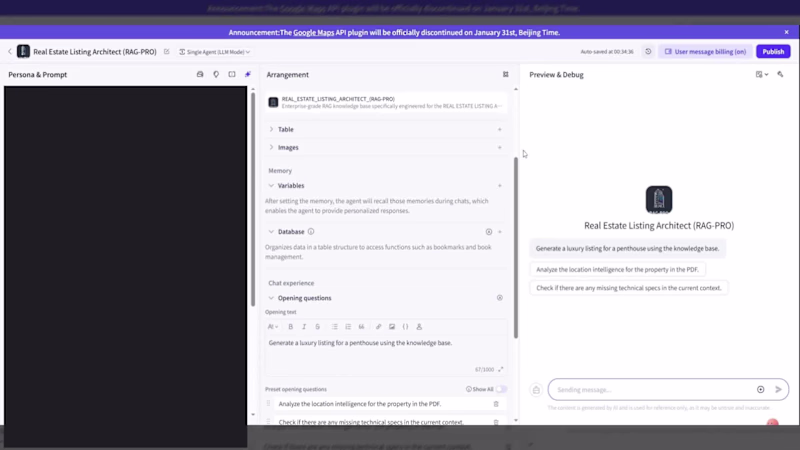Toggle strikethrough formatting in opening text
The image size is (800, 450).
[x=317, y=327]
